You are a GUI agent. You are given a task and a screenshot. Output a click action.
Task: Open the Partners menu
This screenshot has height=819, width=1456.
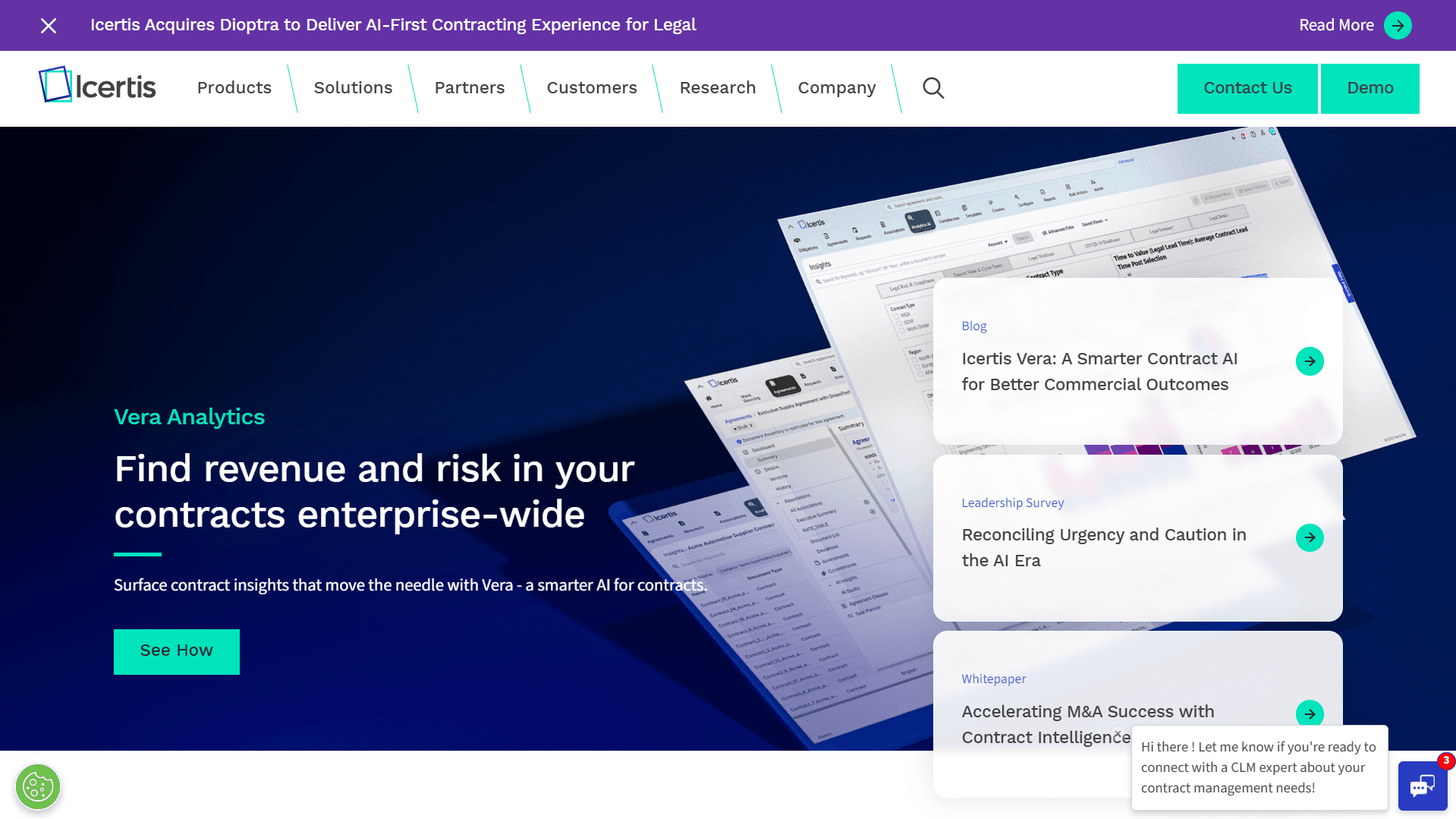pos(470,88)
